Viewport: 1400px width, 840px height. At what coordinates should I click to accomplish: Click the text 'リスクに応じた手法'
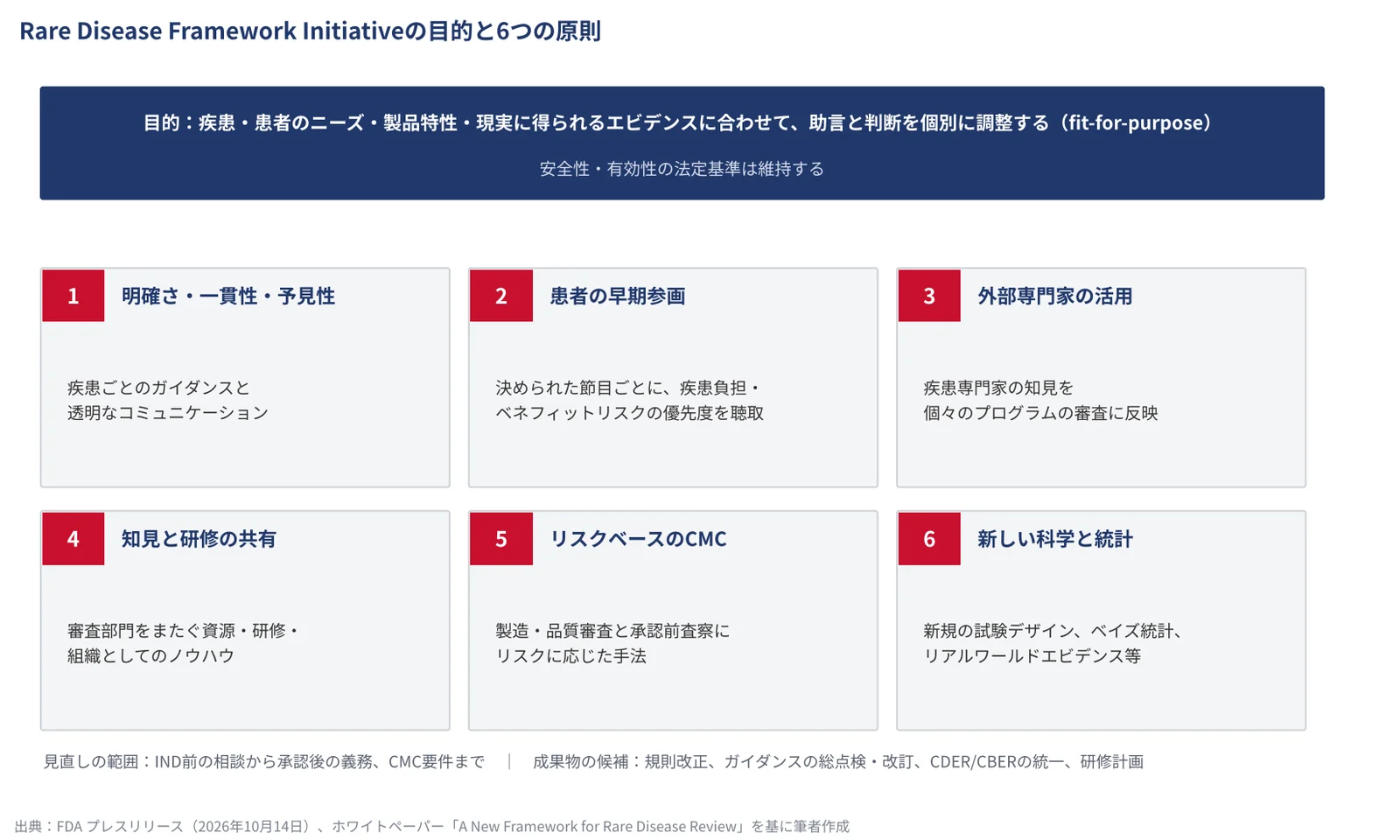pyautogui.click(x=570, y=656)
